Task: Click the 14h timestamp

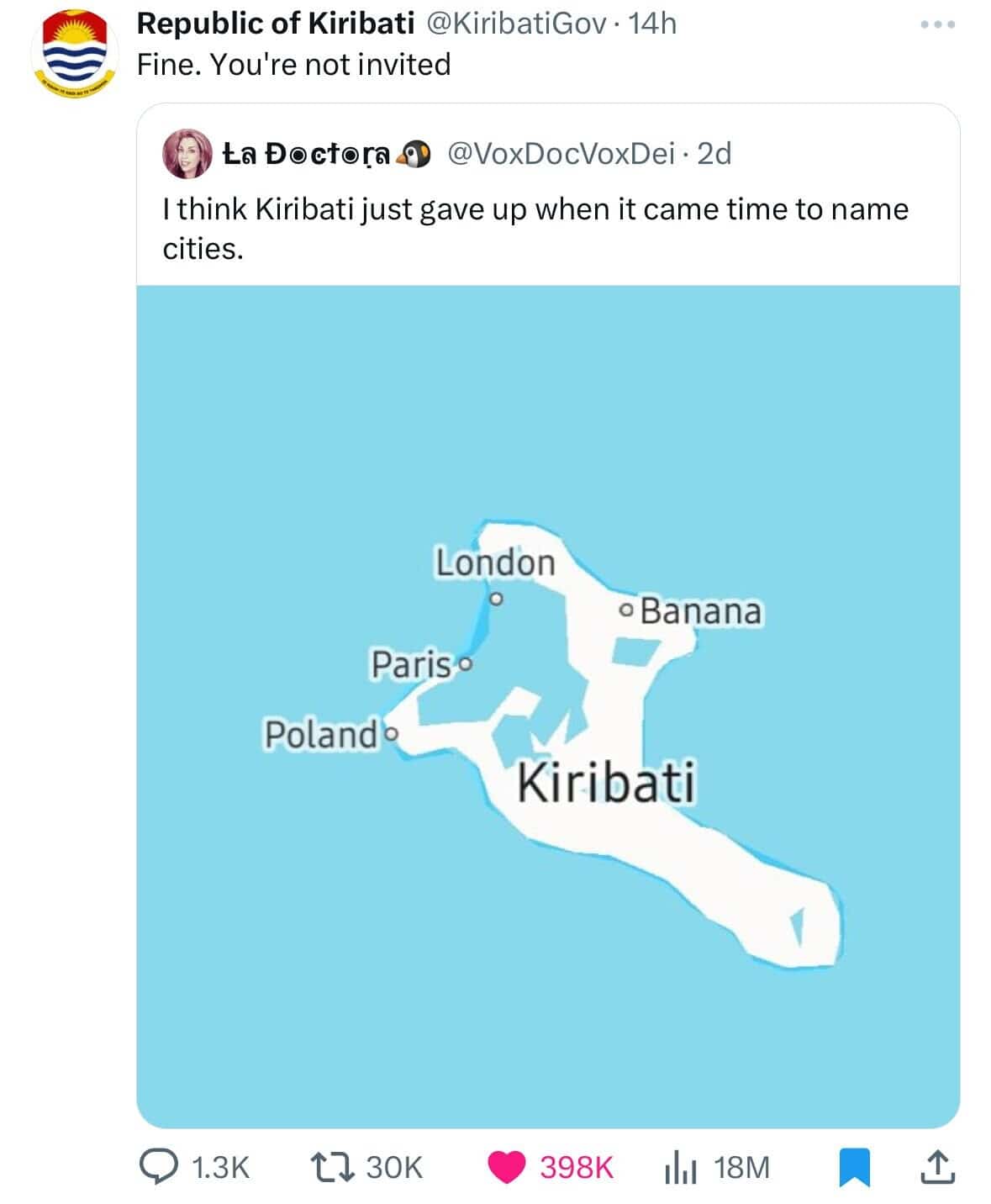Action: click(651, 24)
